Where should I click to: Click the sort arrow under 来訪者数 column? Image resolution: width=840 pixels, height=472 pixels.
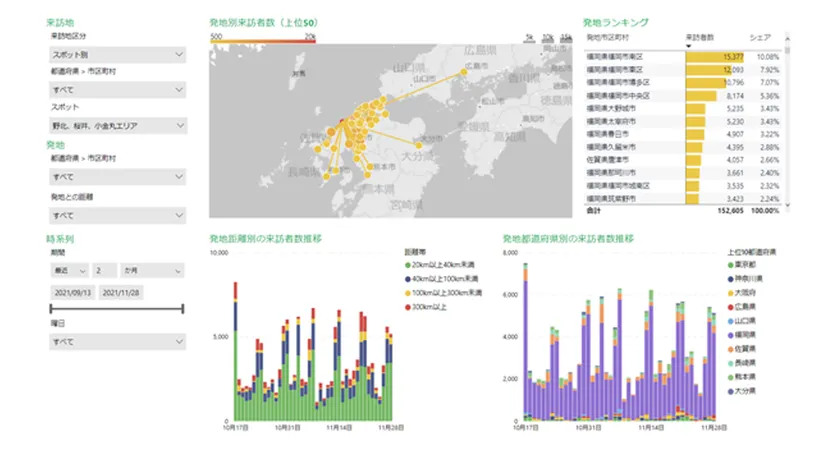(x=690, y=45)
